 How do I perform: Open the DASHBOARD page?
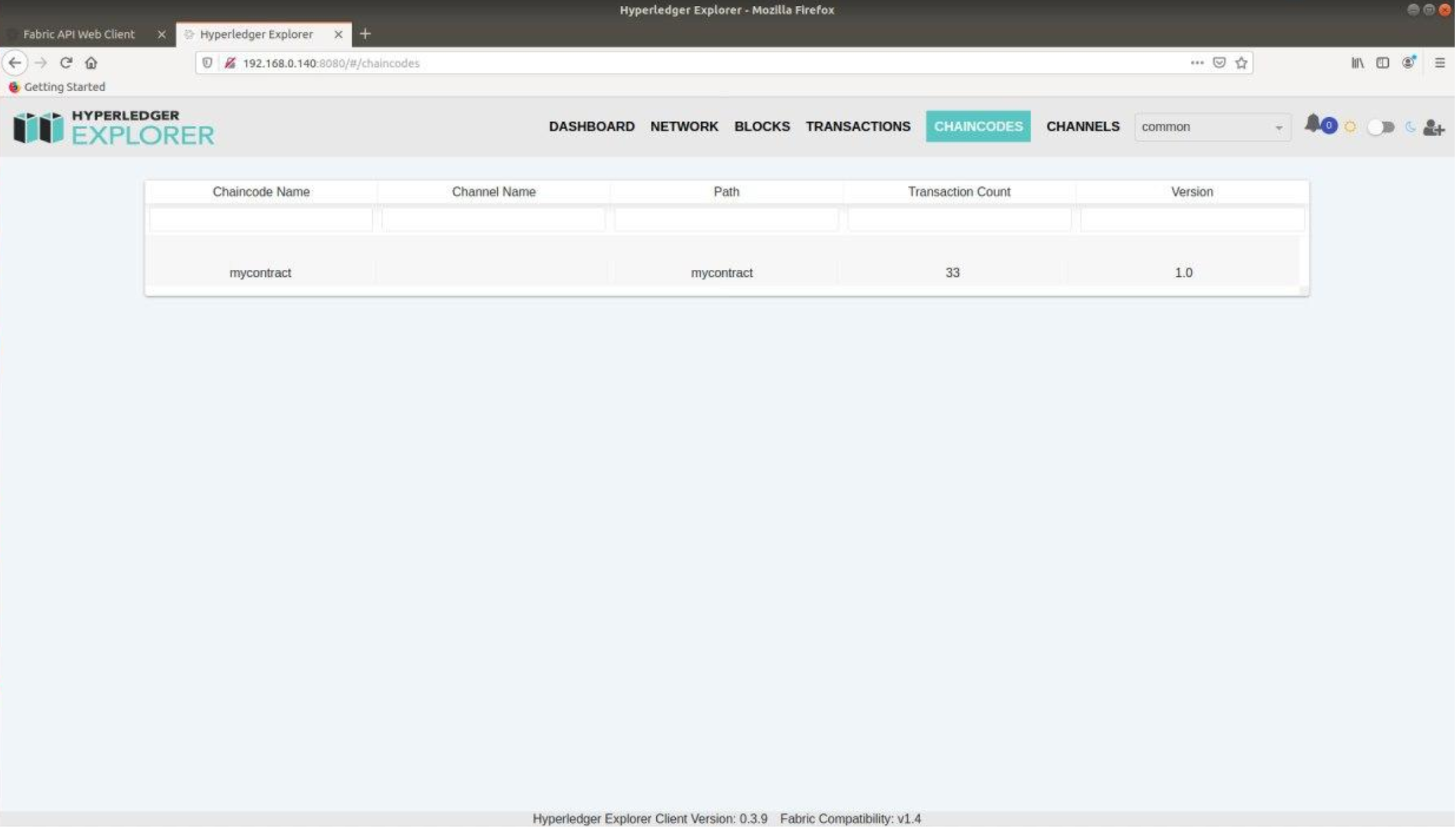(591, 127)
